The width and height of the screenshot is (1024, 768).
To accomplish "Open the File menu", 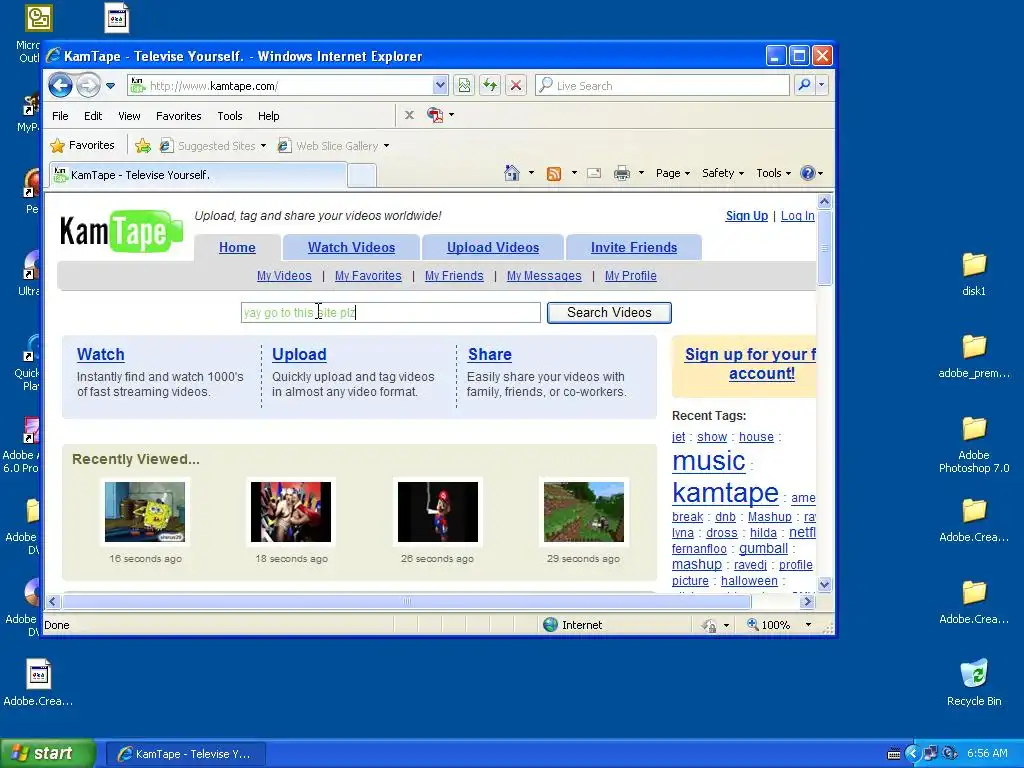I will click(60, 116).
